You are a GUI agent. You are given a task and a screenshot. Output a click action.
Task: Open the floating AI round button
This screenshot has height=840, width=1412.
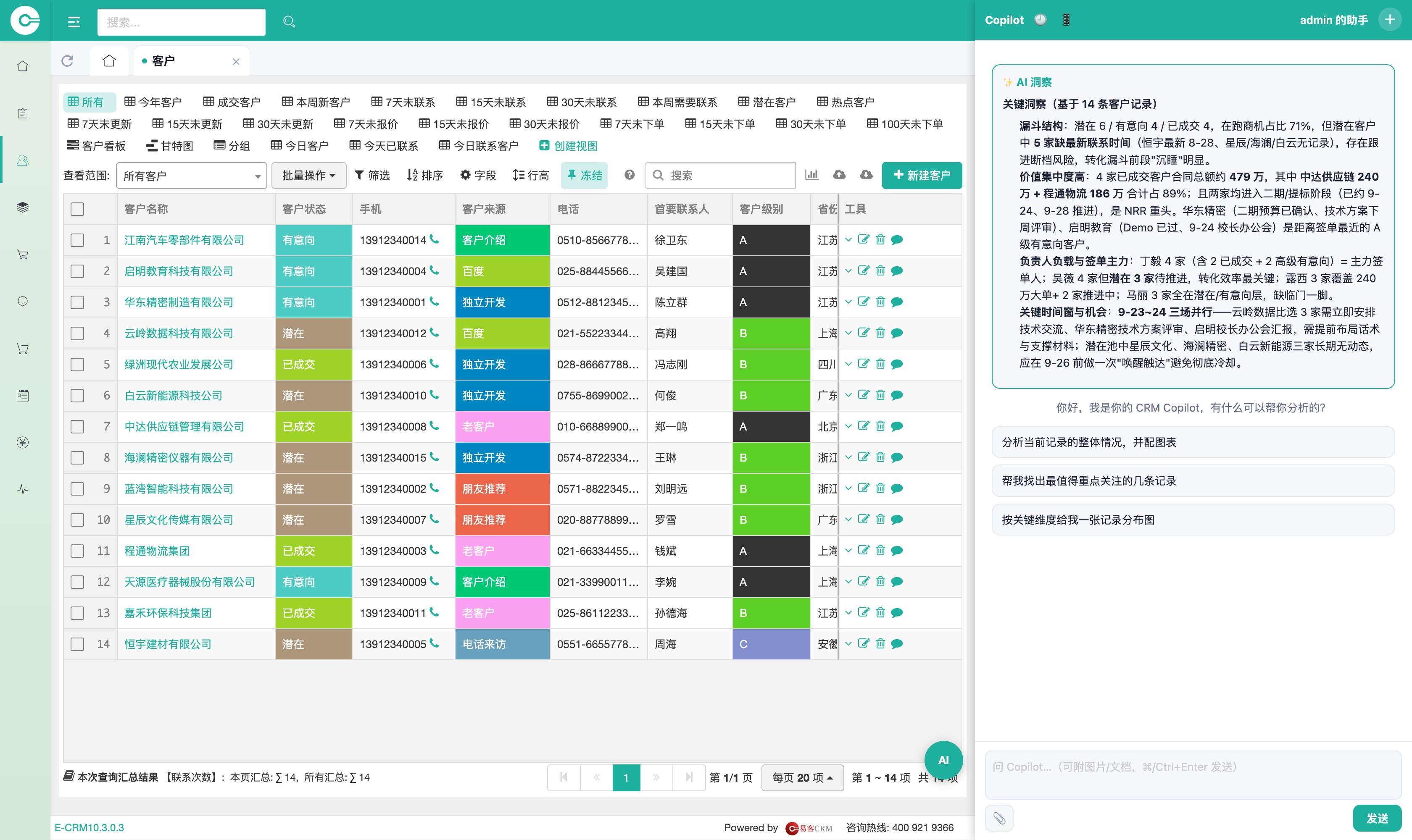click(943, 760)
